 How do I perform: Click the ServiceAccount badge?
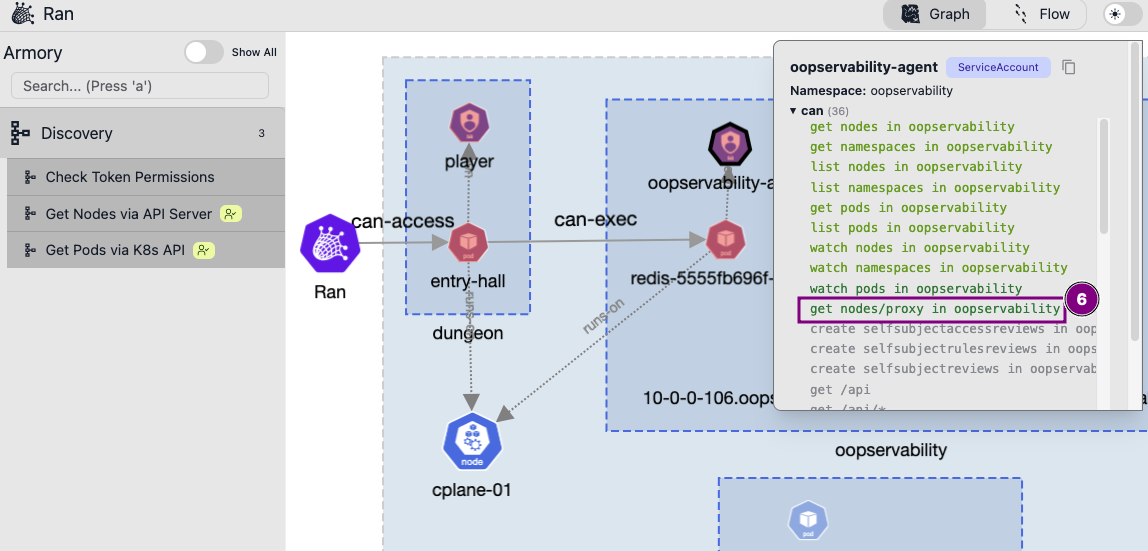(998, 67)
